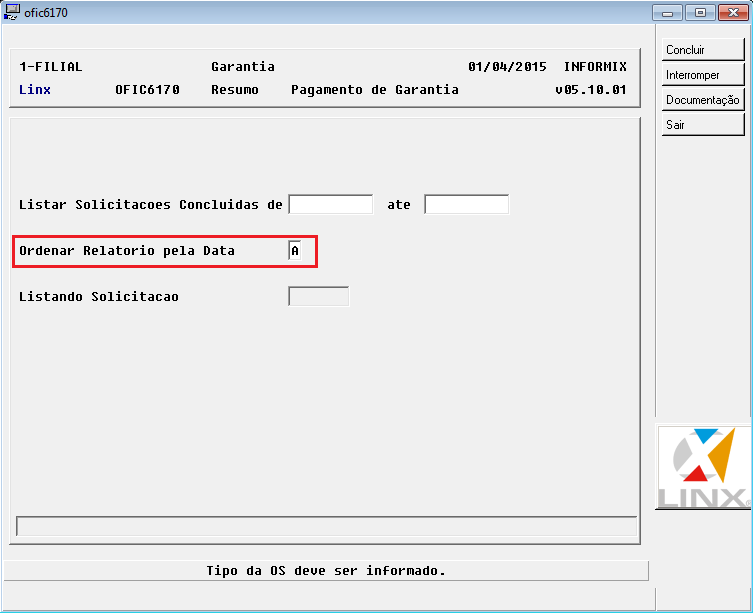Click the 'Resumo' header text
Viewport: 753px width, 613px height.
(x=235, y=90)
